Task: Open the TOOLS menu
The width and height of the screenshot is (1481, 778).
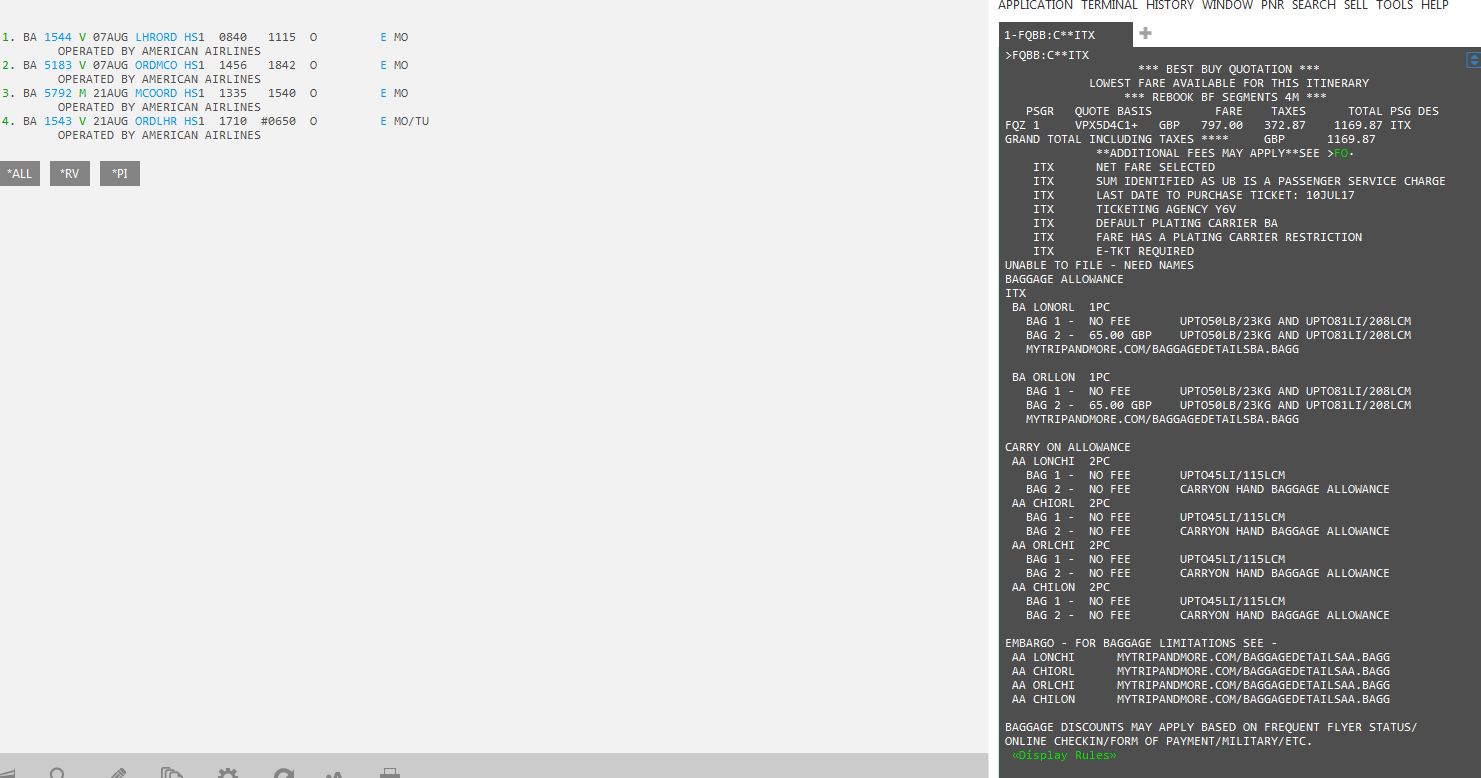Action: pyautogui.click(x=1394, y=5)
